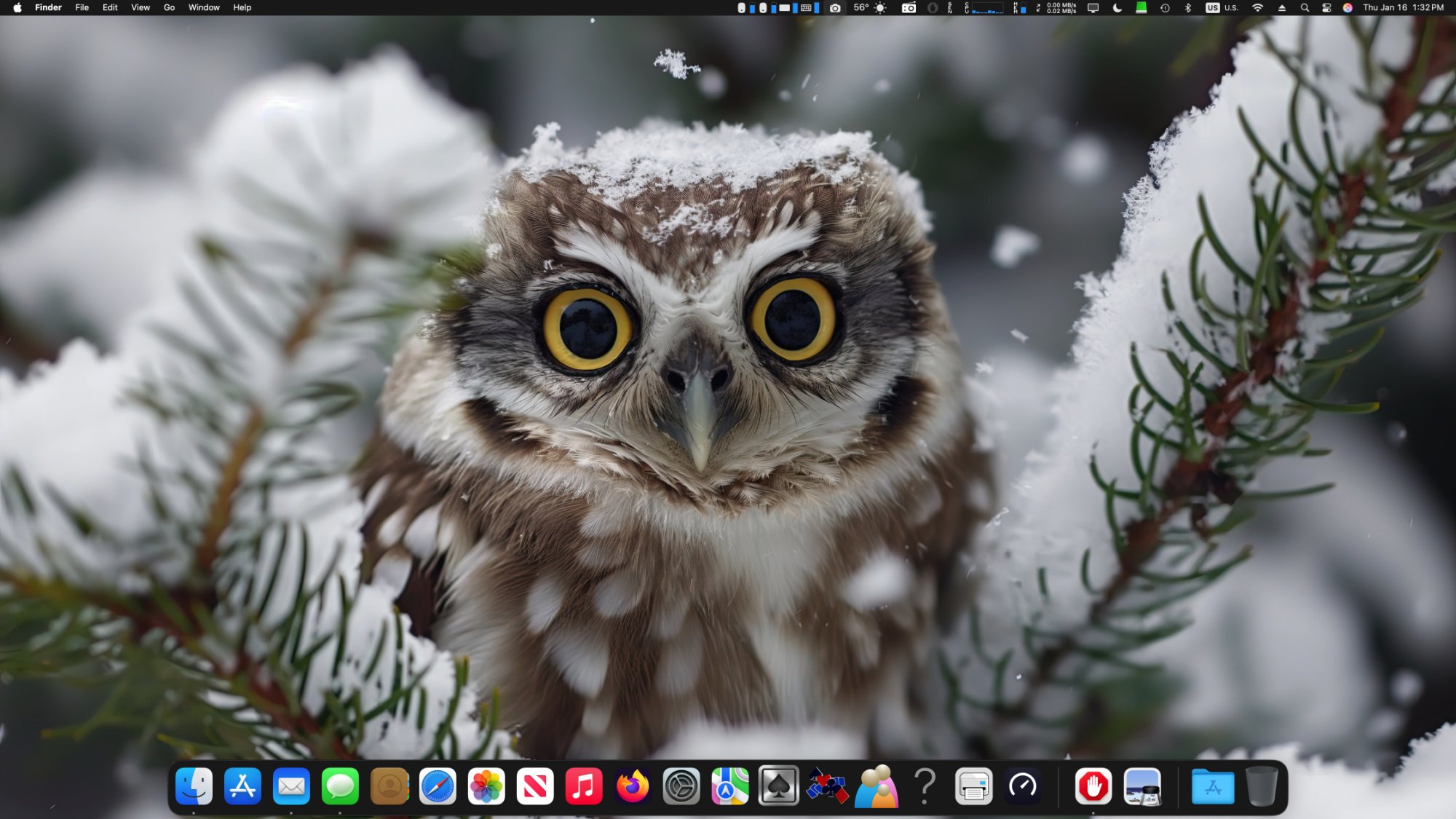Launch Firefox from the Dock
The height and width of the screenshot is (819, 1456).
coord(633,786)
